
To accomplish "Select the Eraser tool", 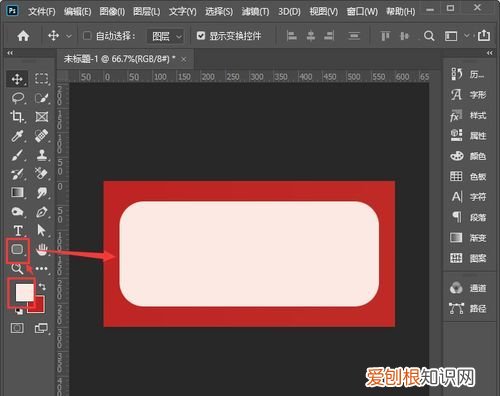I will (x=42, y=174).
